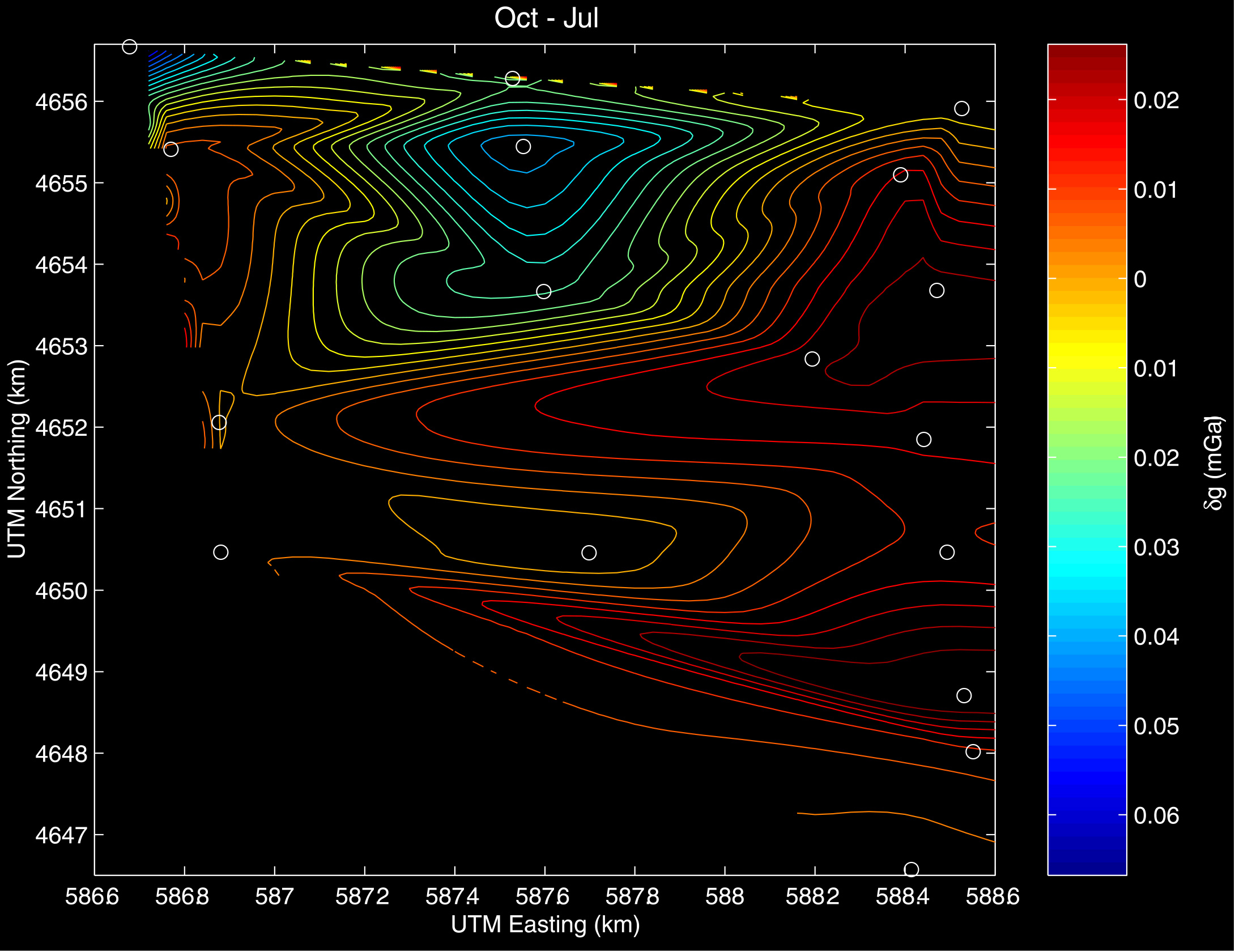Select station circle at easting 5882, northing 4652.8

[812, 359]
